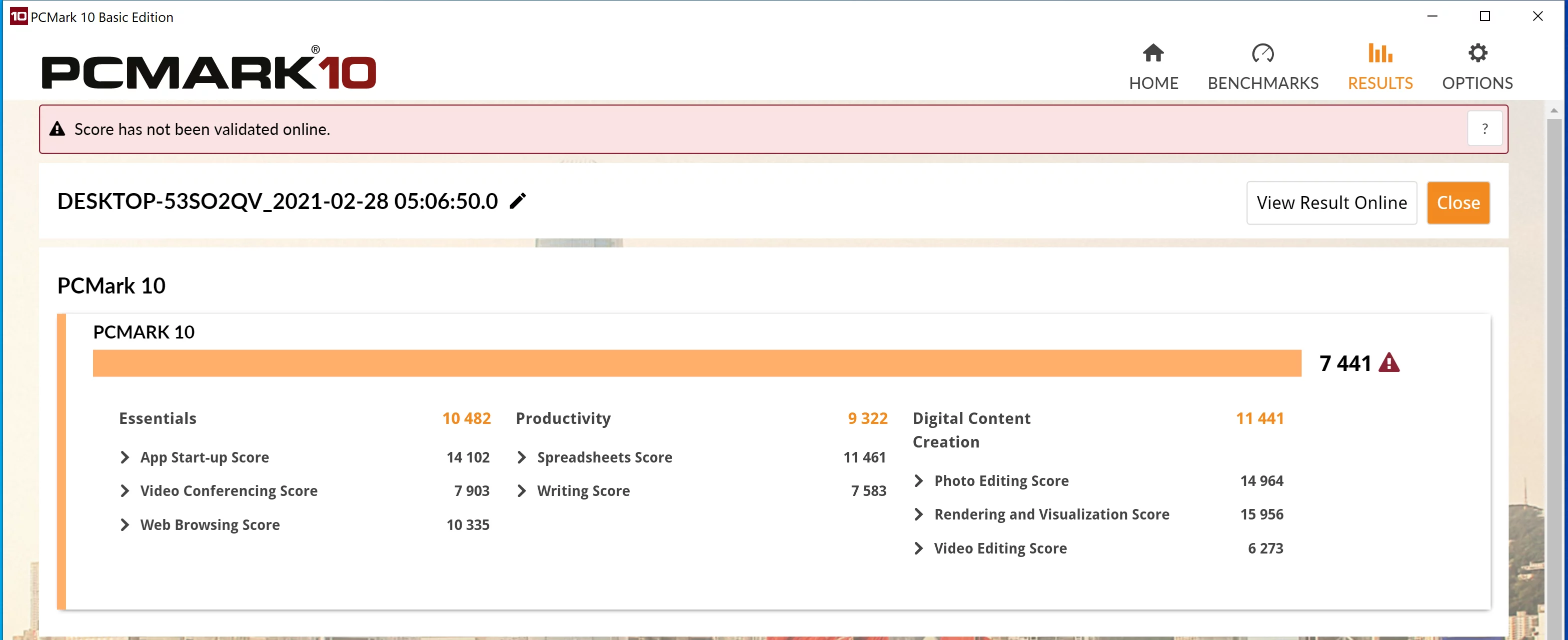Screen dimensions: 1568x640
Task: Click the scrollbar up arrow
Action: pos(1553,110)
